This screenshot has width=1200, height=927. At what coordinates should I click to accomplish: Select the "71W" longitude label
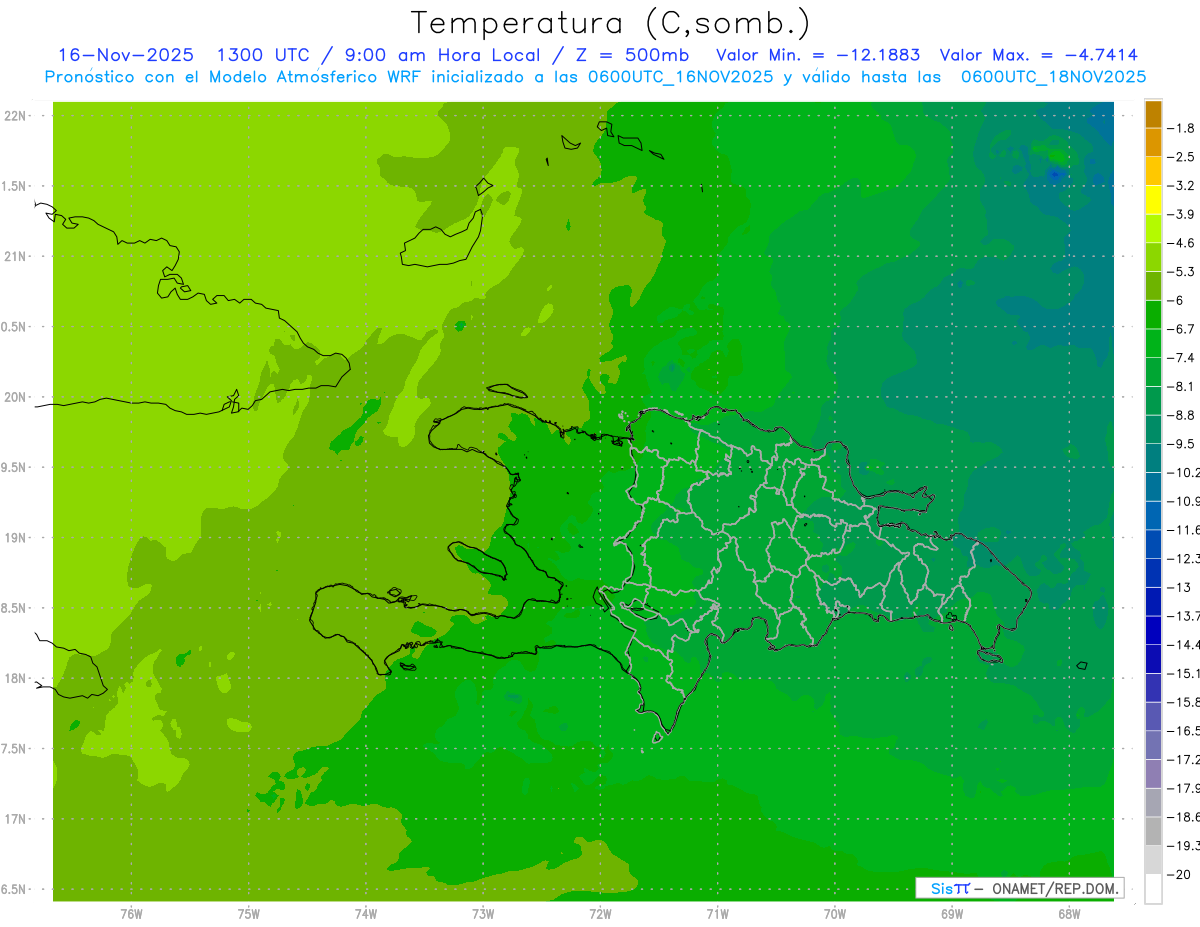[x=717, y=914]
